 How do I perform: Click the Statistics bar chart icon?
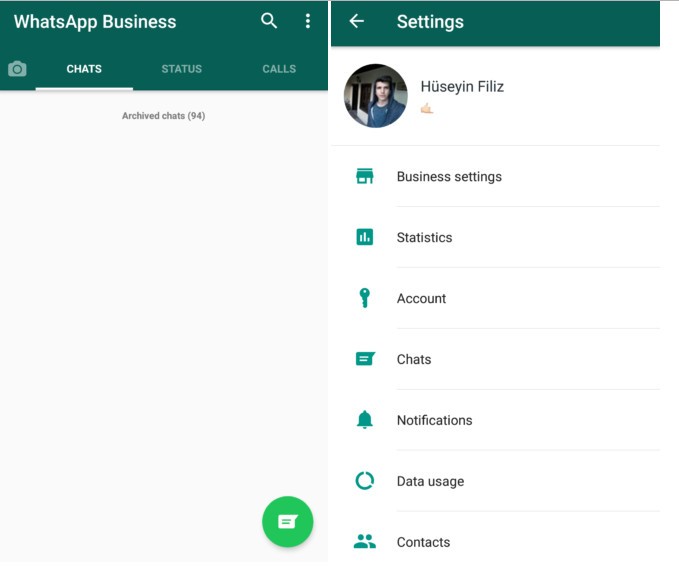pyautogui.click(x=365, y=237)
